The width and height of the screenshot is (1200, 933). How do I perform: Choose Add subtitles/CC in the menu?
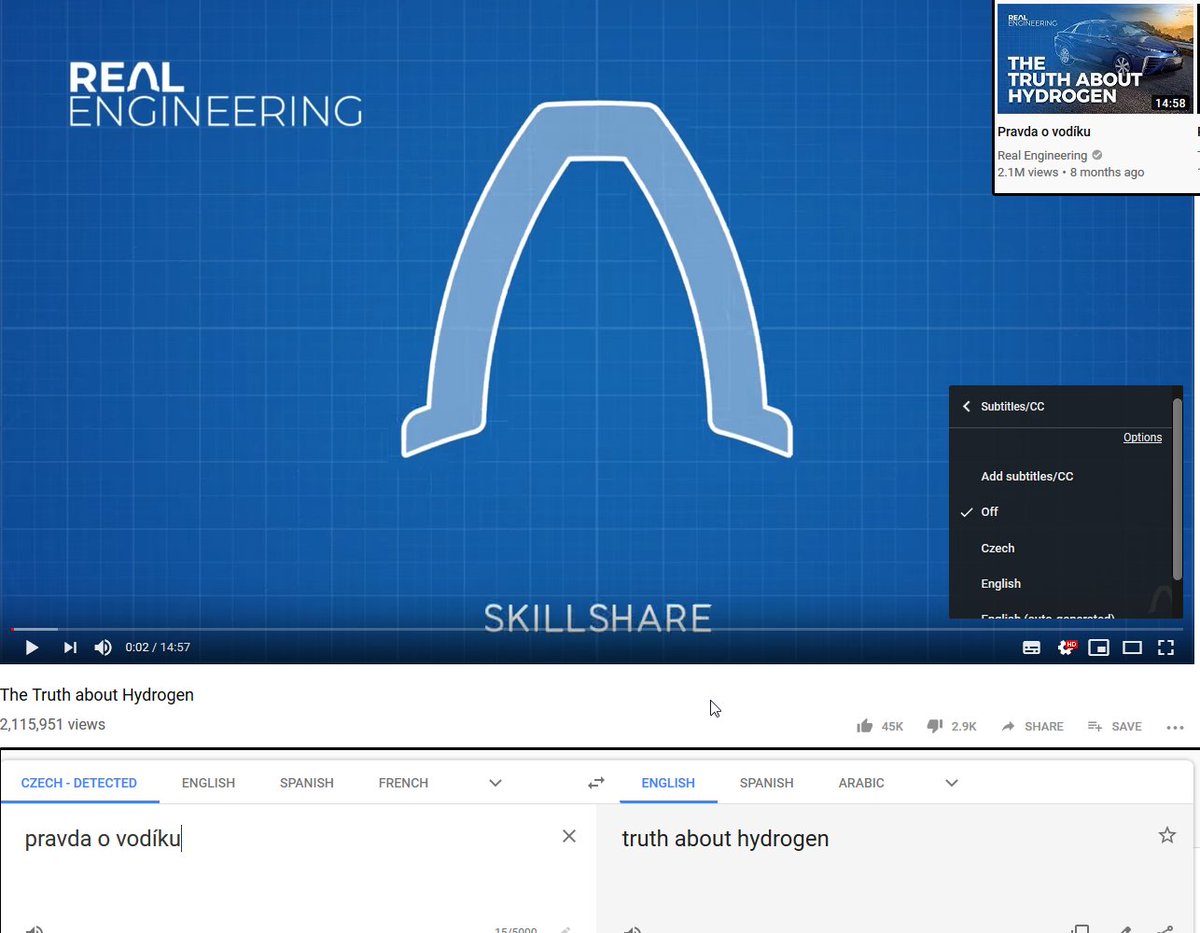[1027, 477]
